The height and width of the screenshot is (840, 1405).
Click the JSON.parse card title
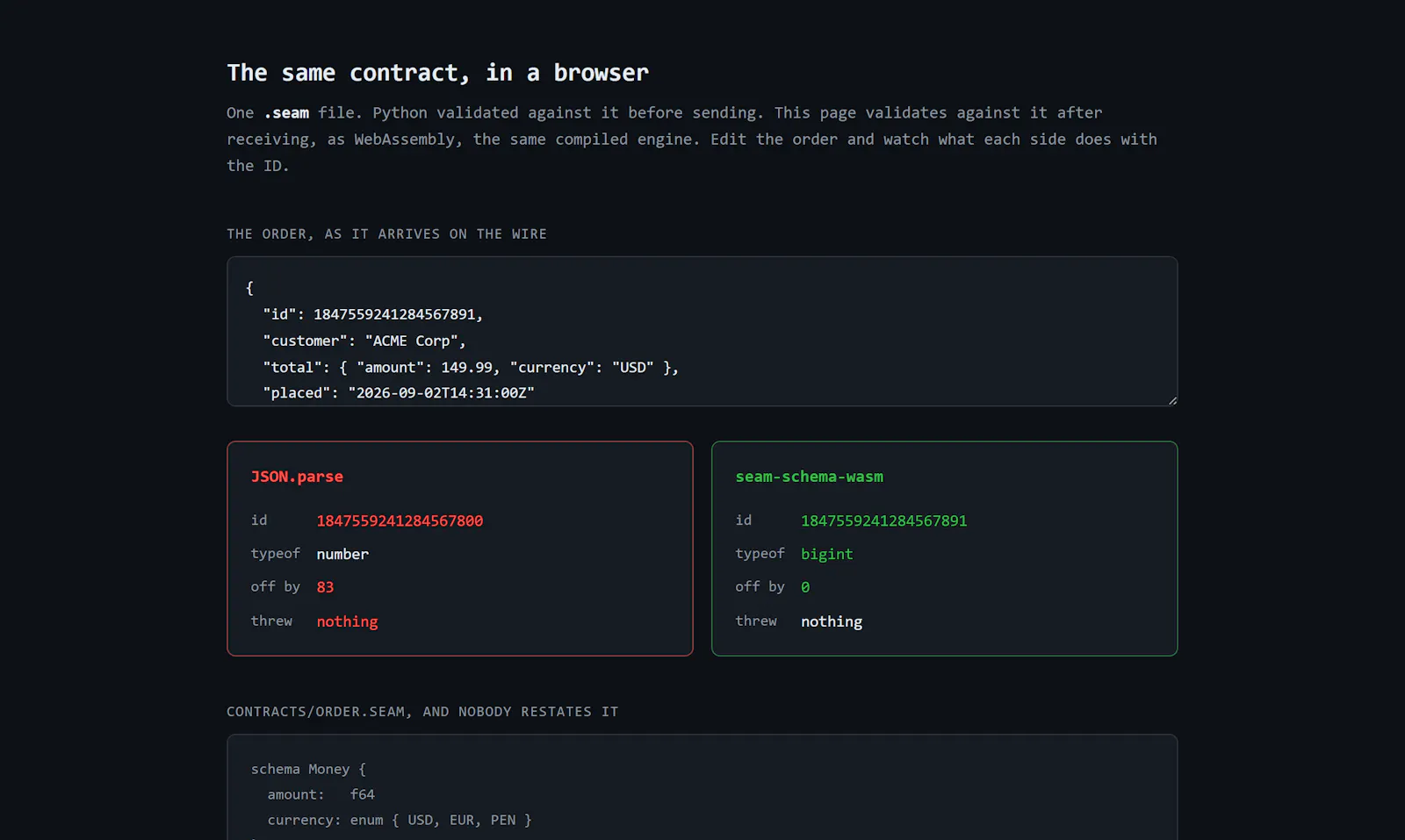click(x=297, y=477)
